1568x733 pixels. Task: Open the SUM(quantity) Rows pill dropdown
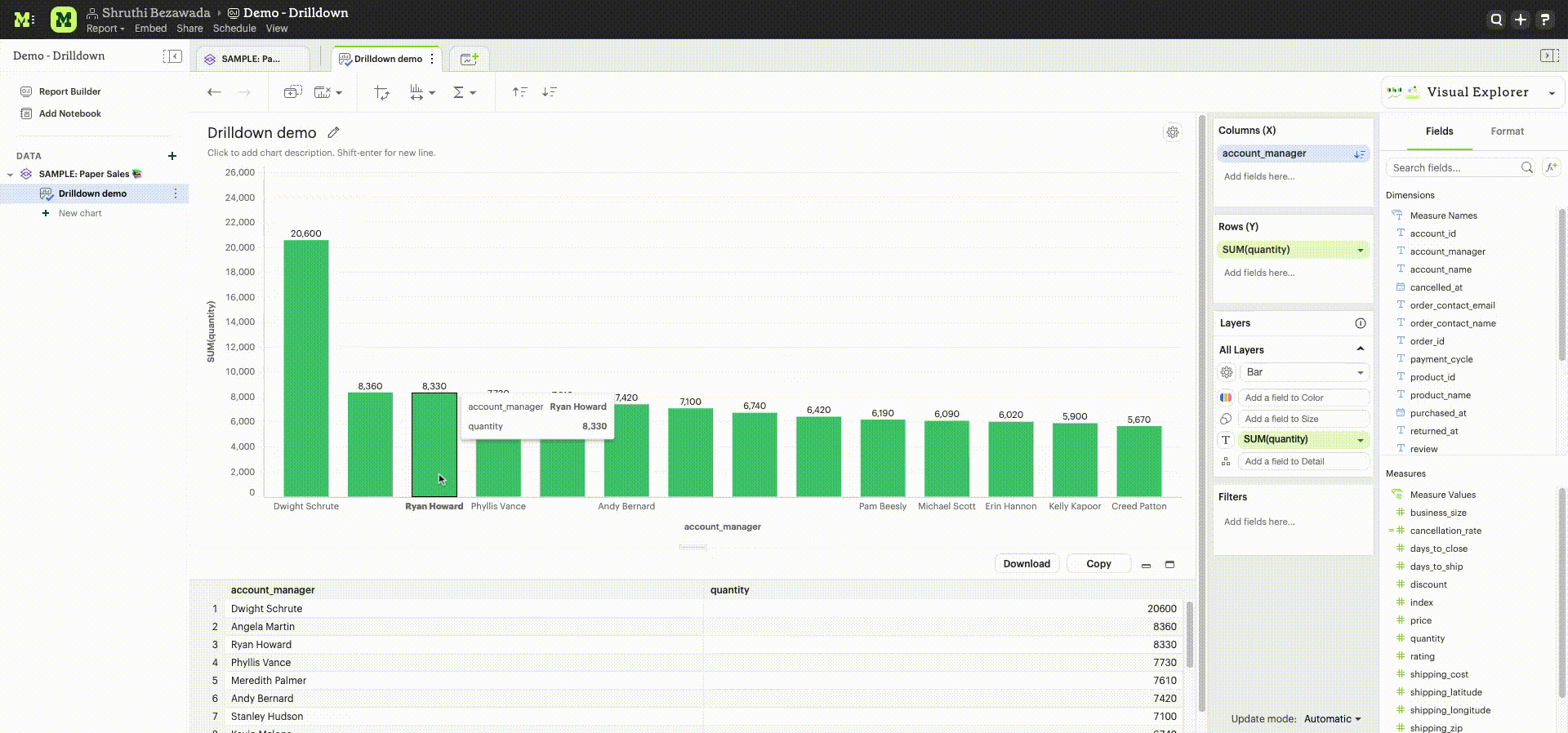click(x=1361, y=250)
